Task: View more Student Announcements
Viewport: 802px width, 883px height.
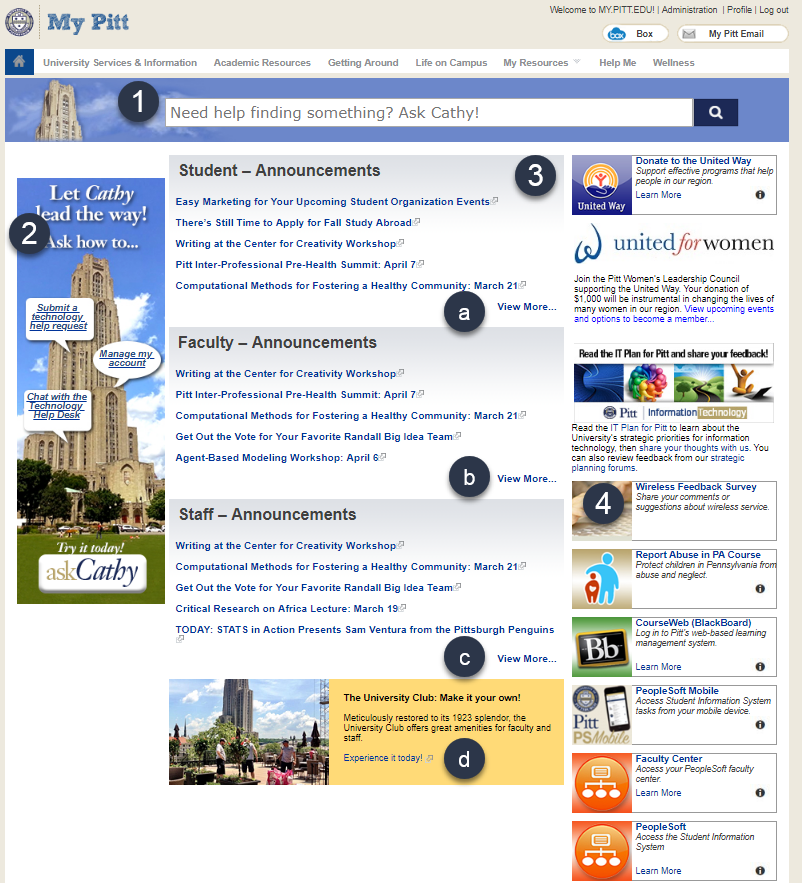Action: tap(527, 307)
